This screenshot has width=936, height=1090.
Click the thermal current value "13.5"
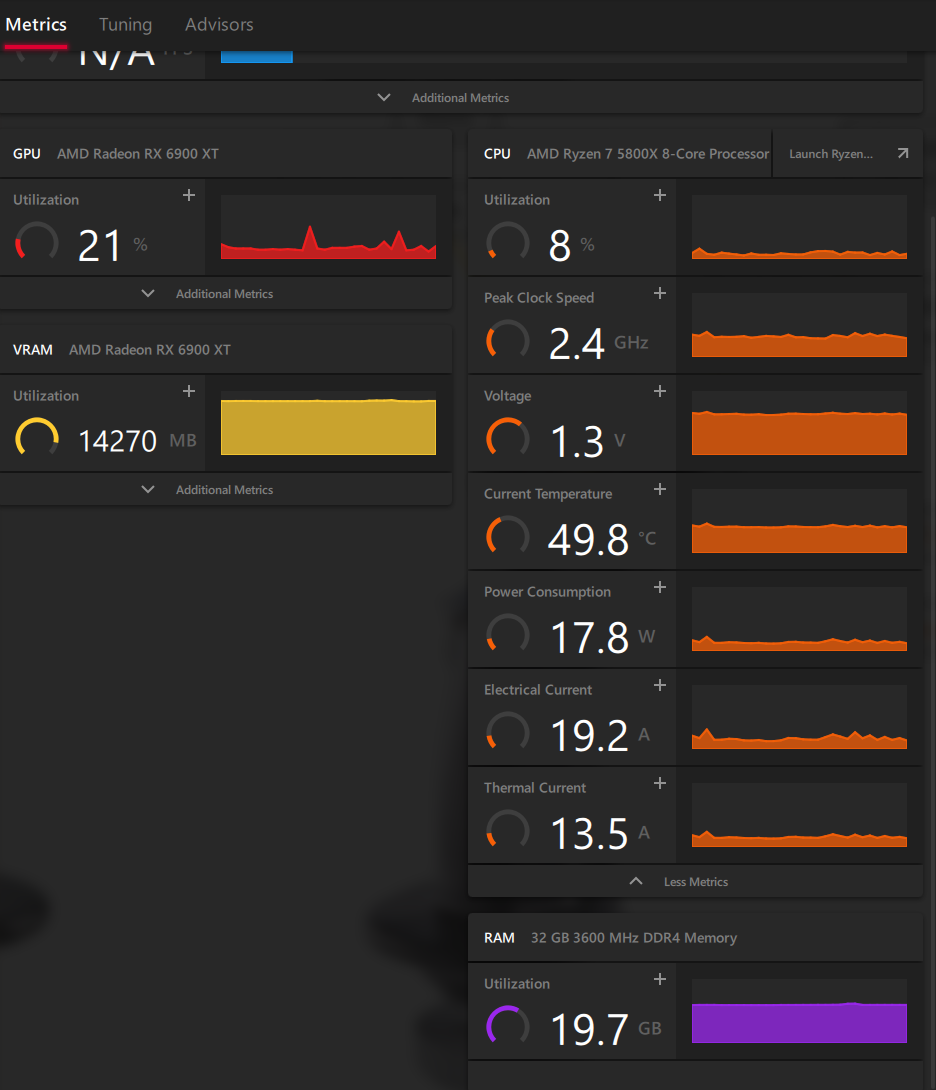click(590, 833)
